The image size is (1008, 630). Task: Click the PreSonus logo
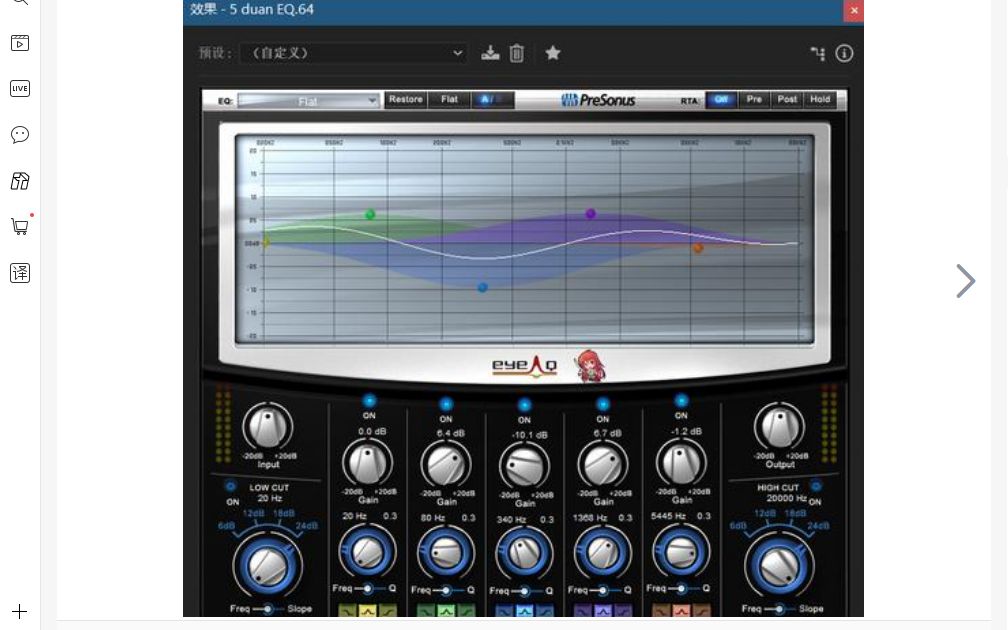click(598, 100)
